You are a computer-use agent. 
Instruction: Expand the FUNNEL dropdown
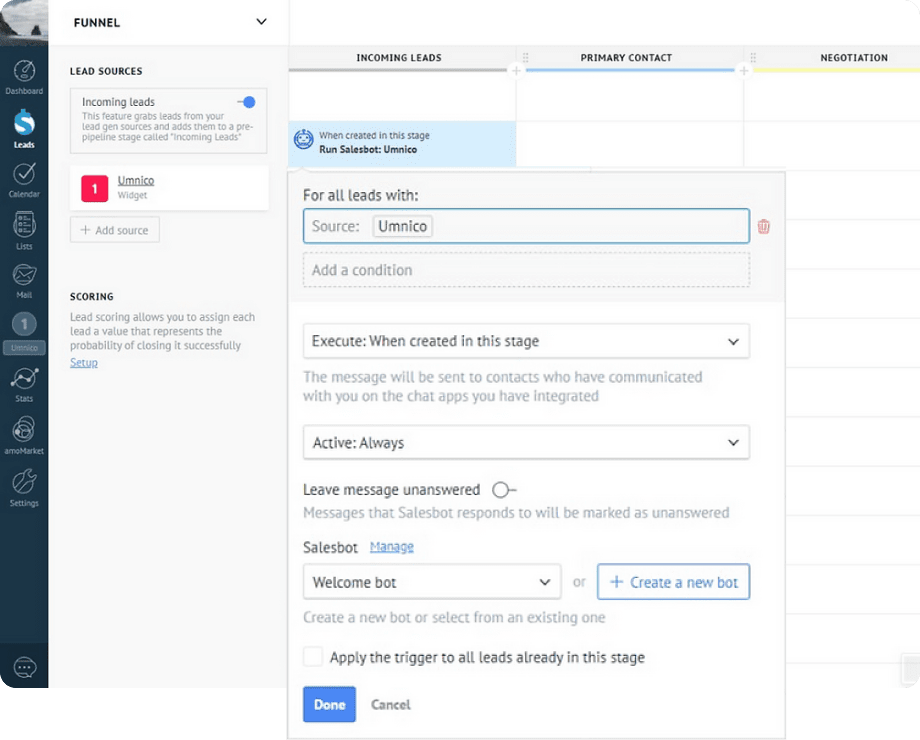click(x=261, y=21)
